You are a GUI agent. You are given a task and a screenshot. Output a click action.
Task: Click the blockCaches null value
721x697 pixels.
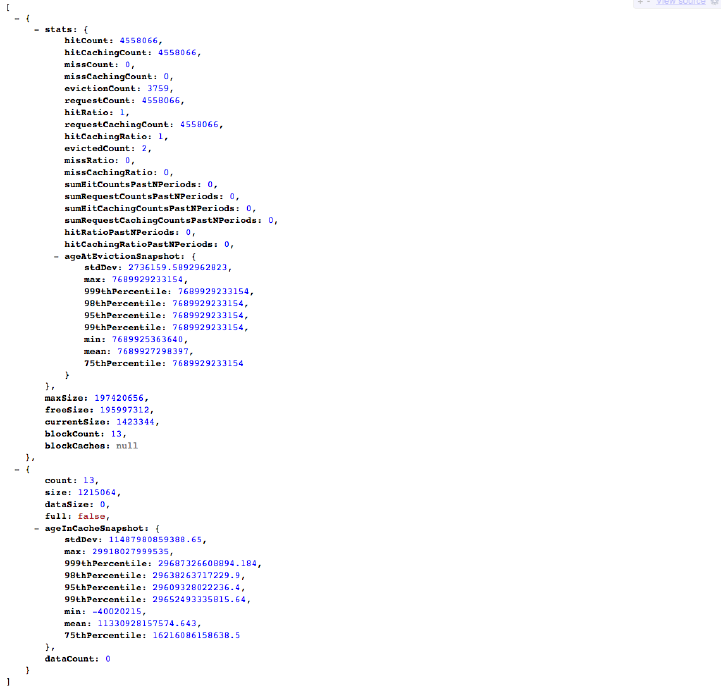click(127, 446)
